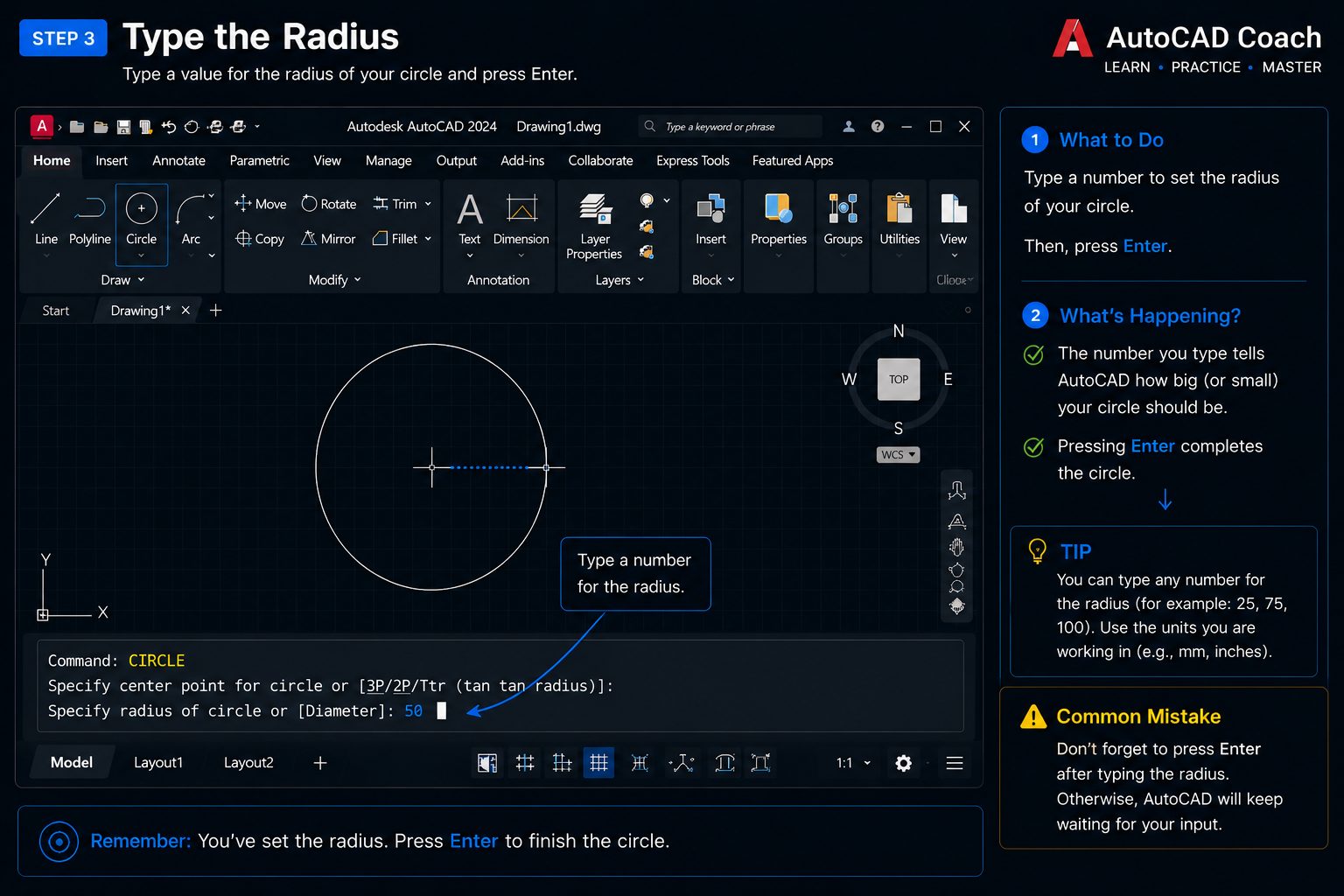Switch to the Layout1 tab
Image resolution: width=1344 pixels, height=896 pixels.
pyautogui.click(x=158, y=763)
